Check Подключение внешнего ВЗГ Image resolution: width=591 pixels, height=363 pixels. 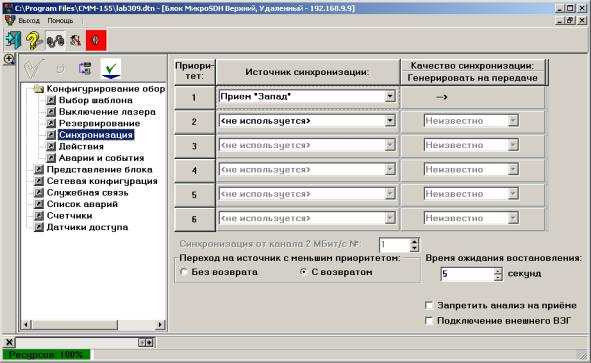tap(429, 321)
